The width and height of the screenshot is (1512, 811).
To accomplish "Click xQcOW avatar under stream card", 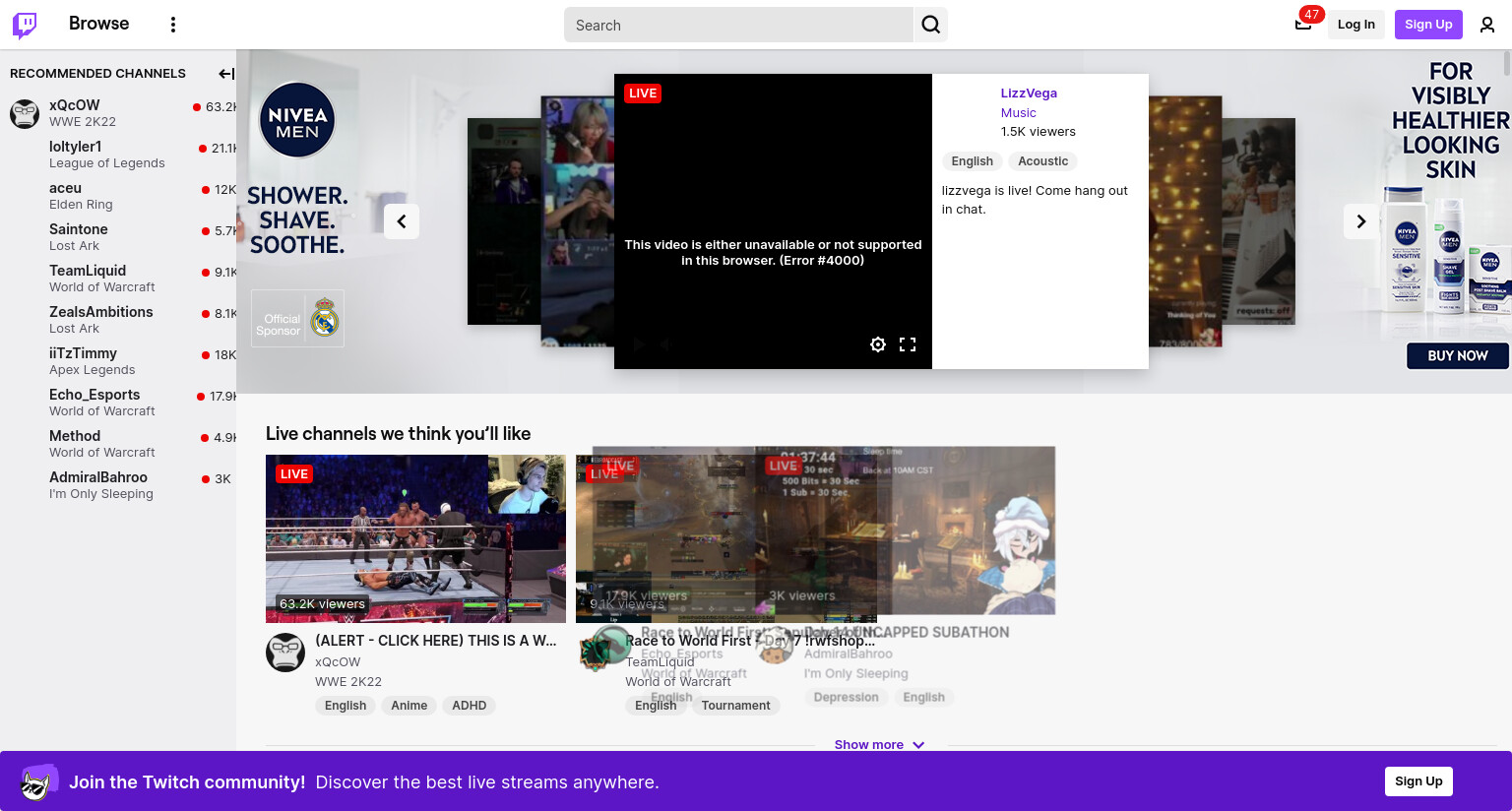I will pos(285,653).
